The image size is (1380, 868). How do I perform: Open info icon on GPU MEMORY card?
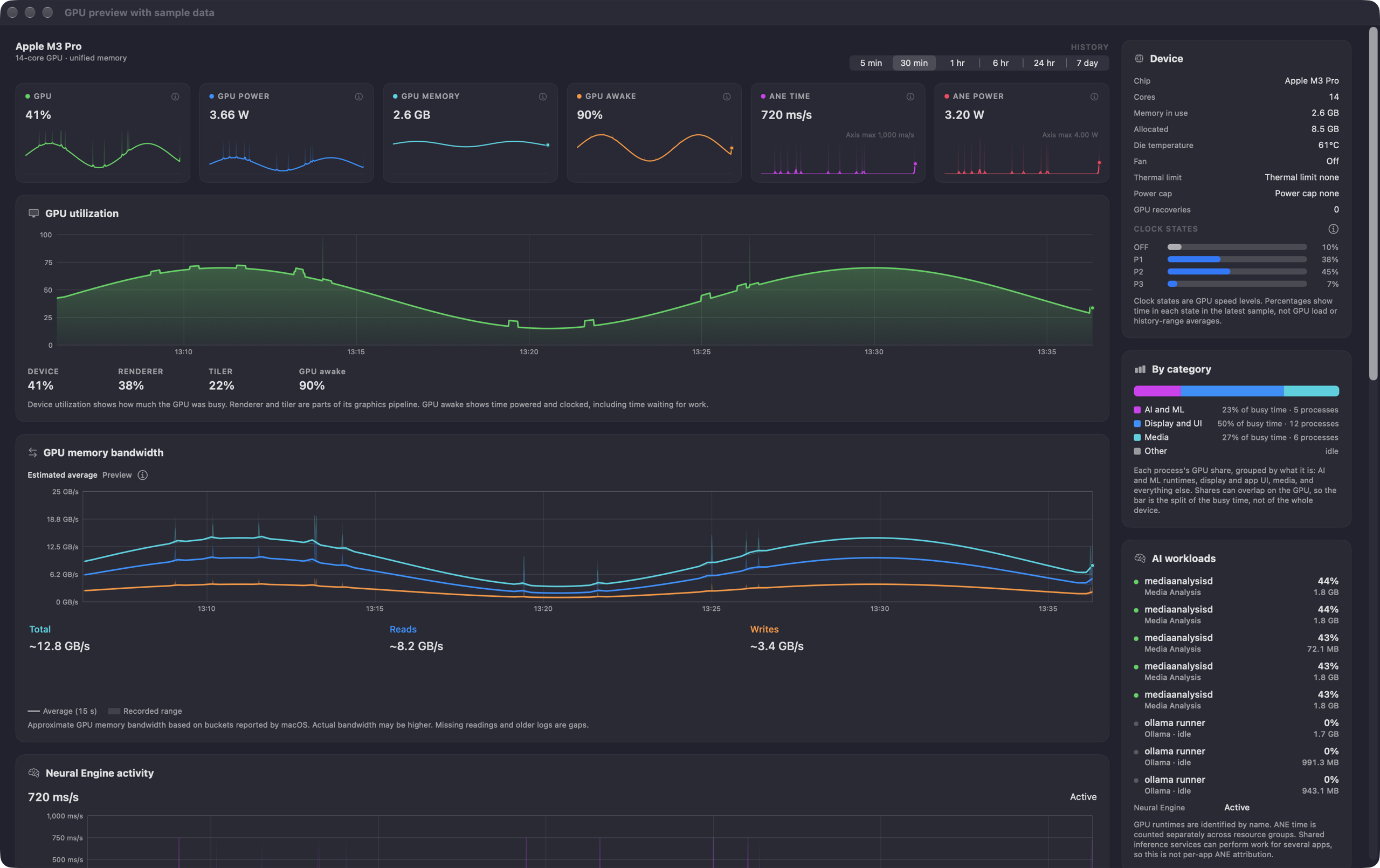[543, 97]
